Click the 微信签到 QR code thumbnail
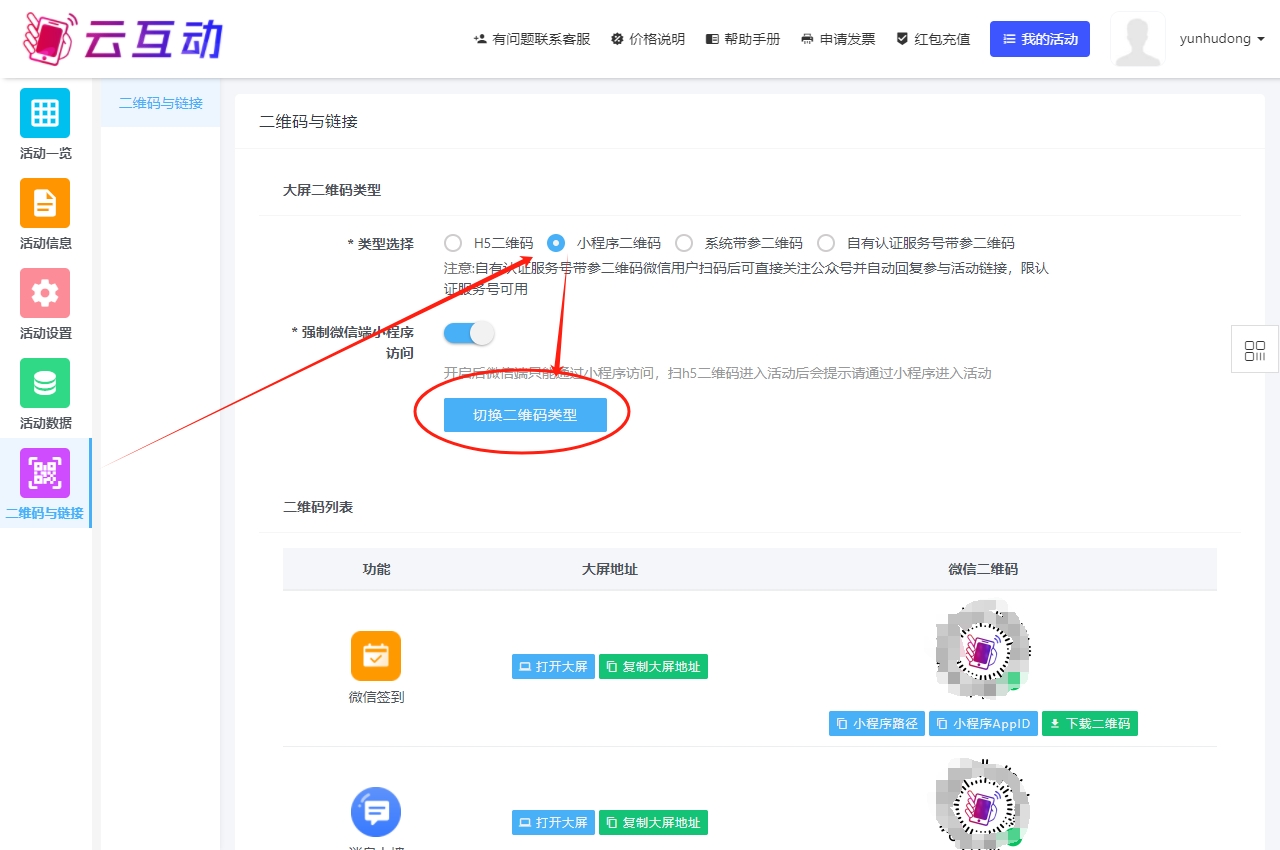The width and height of the screenshot is (1280, 850). pos(983,651)
